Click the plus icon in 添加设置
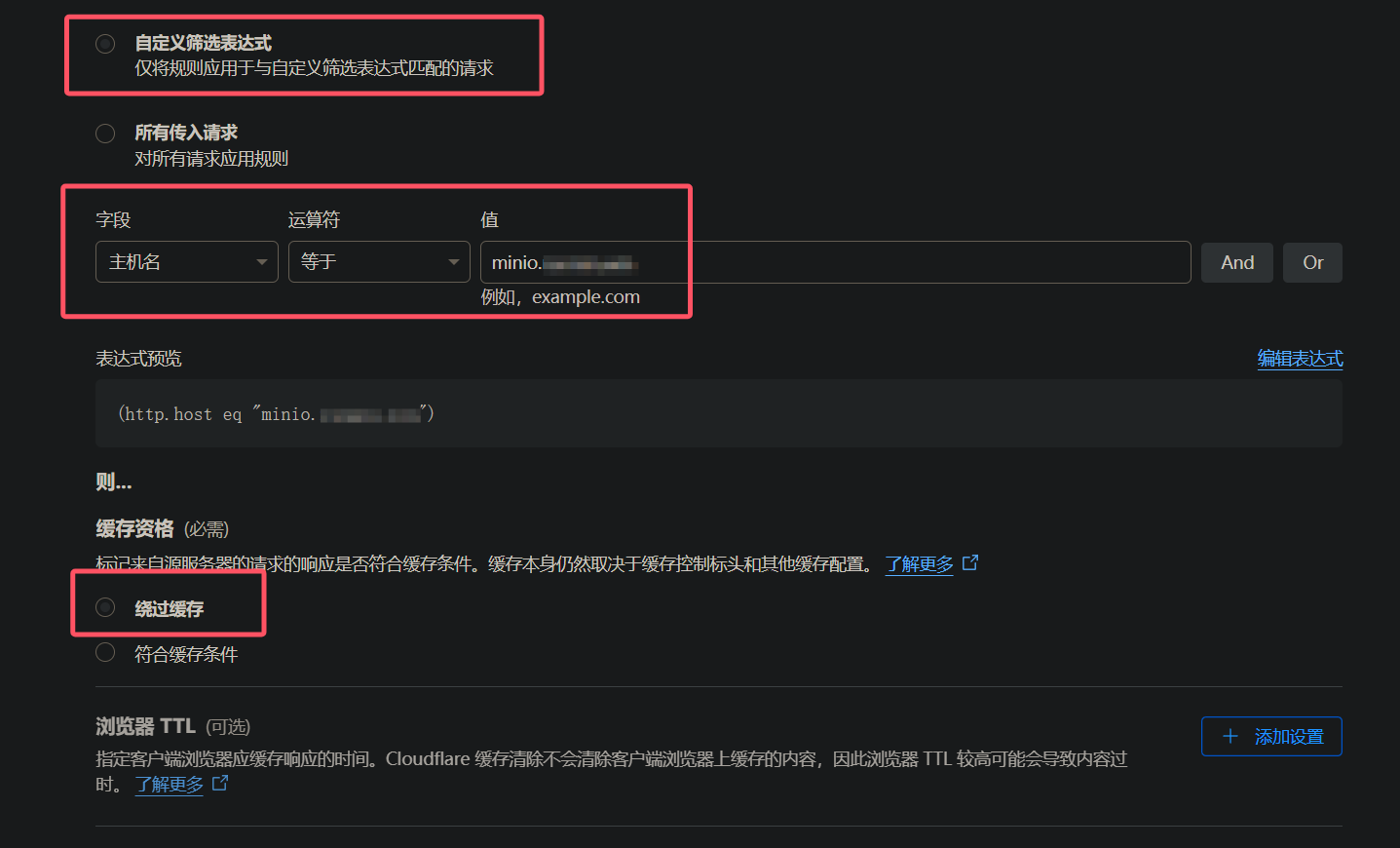1400x848 pixels. click(x=1230, y=737)
